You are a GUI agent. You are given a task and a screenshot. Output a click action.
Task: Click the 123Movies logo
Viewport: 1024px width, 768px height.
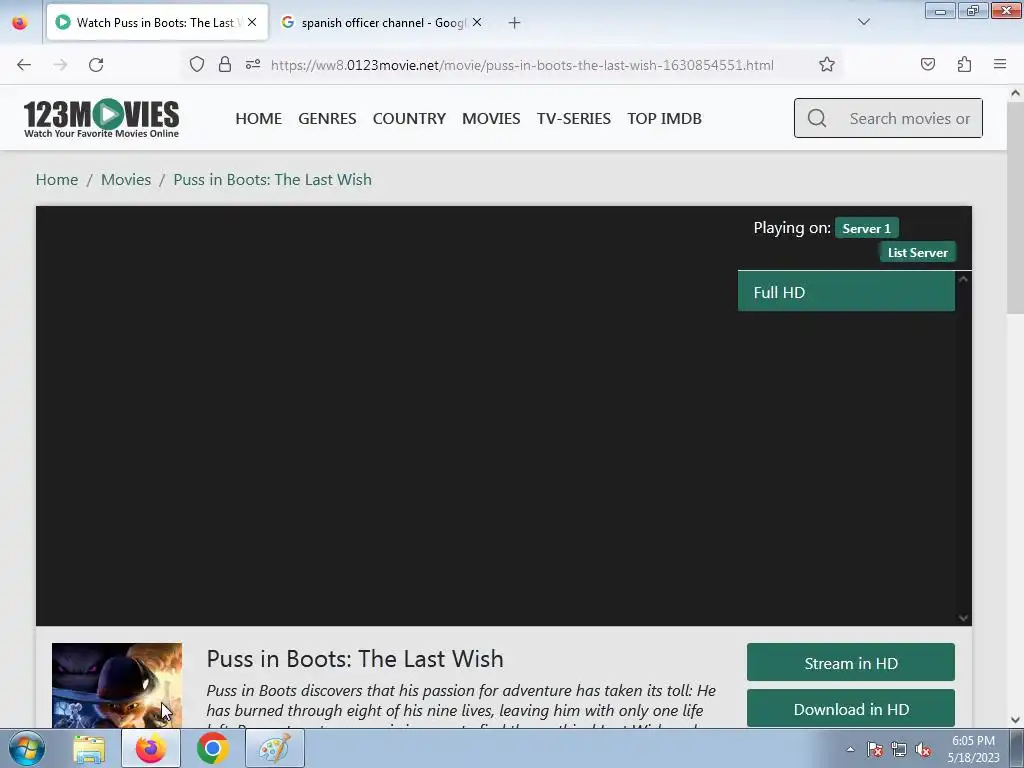(101, 118)
